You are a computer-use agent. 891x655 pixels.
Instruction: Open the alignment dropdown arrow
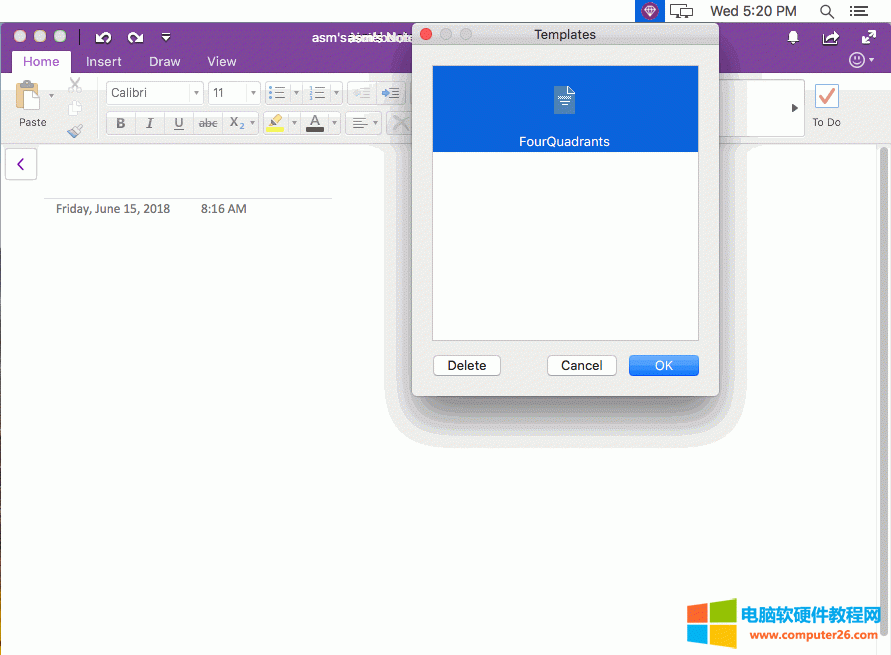[376, 123]
